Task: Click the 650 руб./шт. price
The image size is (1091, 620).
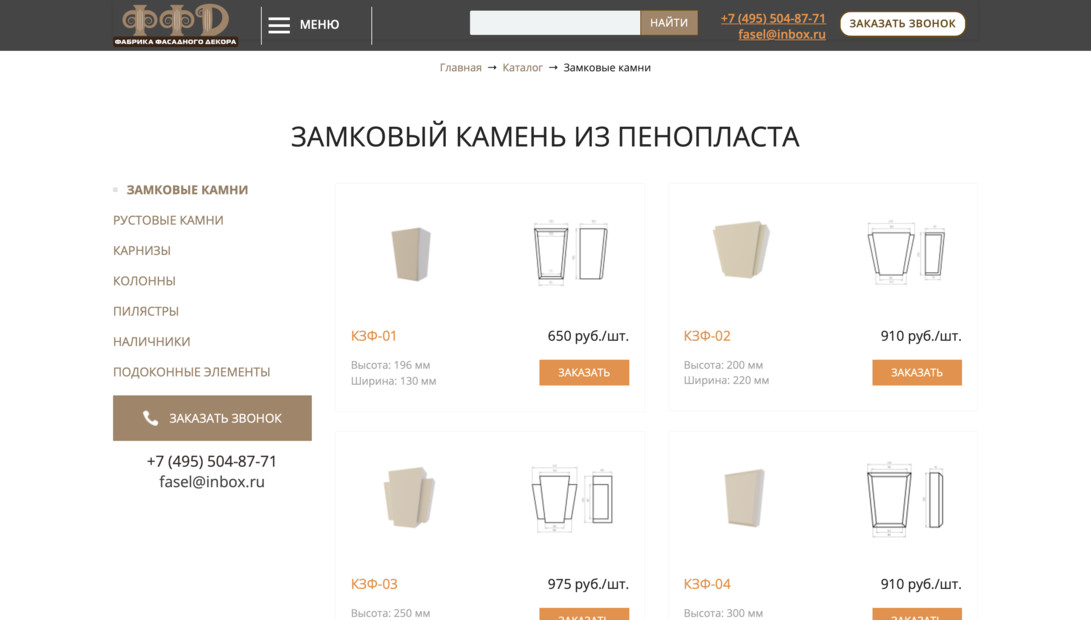Action: coord(588,336)
